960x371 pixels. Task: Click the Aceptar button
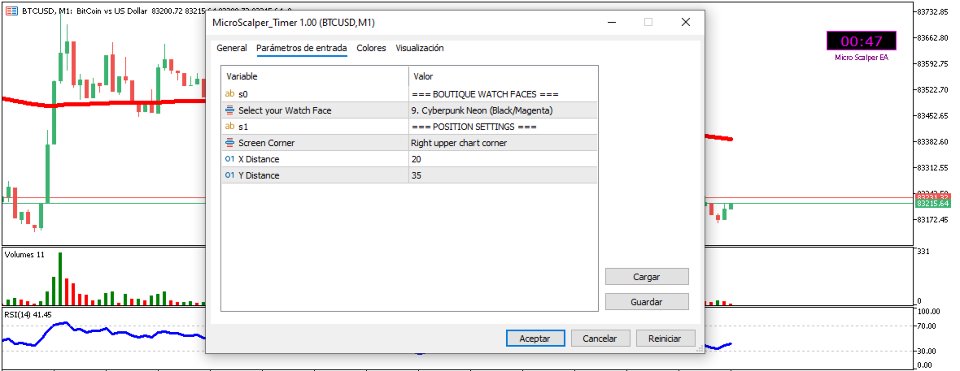(x=534, y=338)
